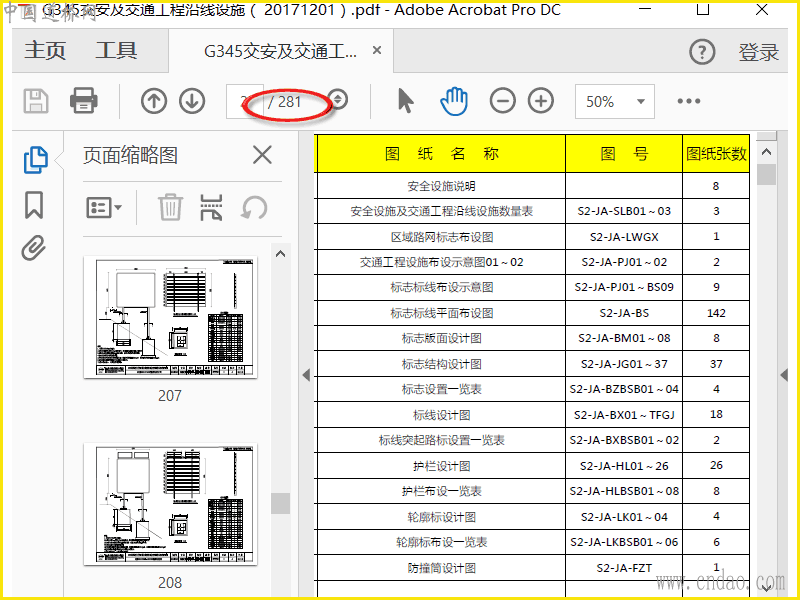Image resolution: width=800 pixels, height=600 pixels.
Task: Activate the hand pan tool
Action: click(x=454, y=101)
